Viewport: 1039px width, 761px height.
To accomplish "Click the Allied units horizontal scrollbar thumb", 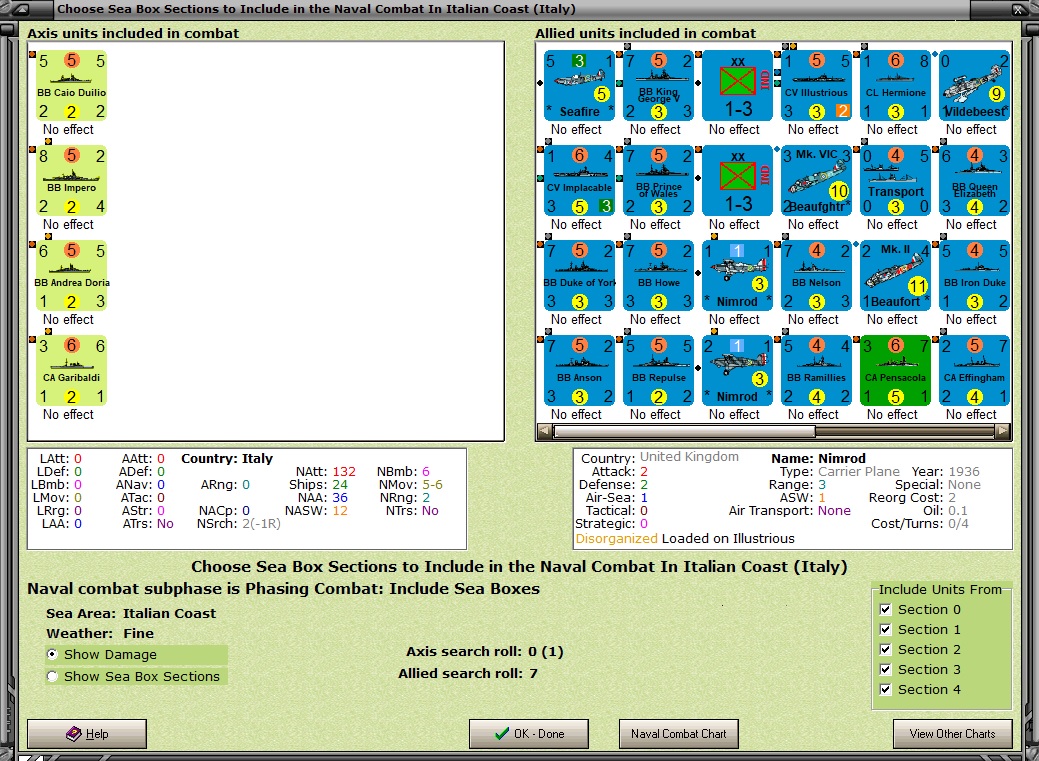I will 684,432.
